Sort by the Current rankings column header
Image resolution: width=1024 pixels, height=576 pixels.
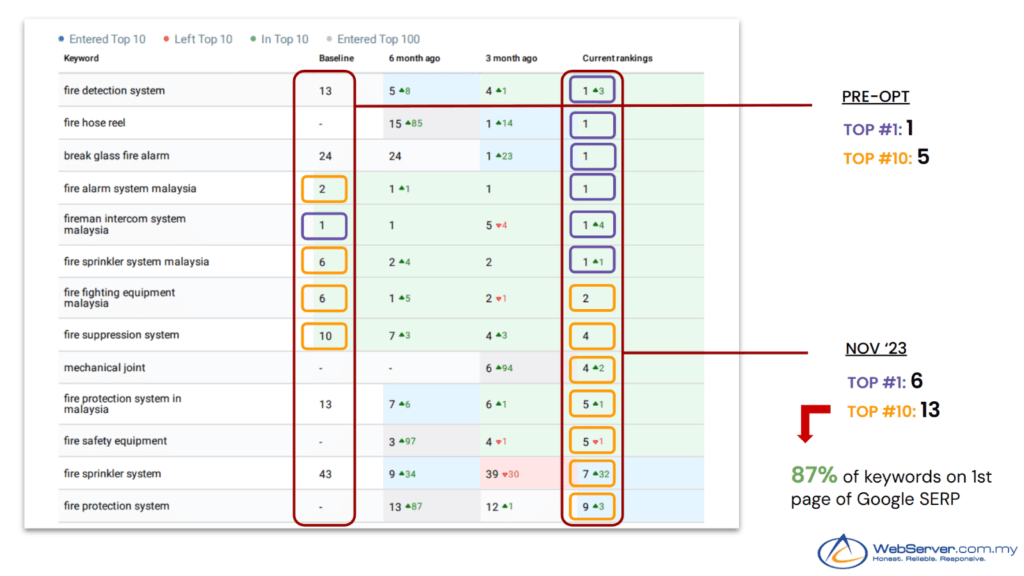tap(617, 59)
